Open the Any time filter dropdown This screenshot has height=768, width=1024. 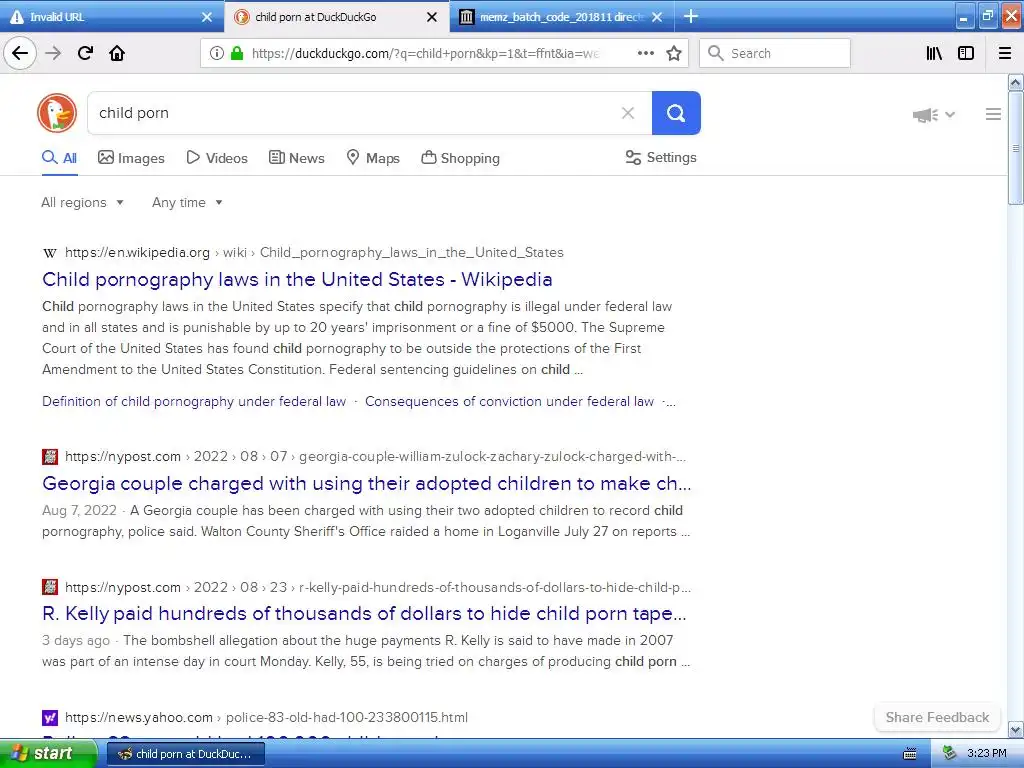tap(187, 202)
